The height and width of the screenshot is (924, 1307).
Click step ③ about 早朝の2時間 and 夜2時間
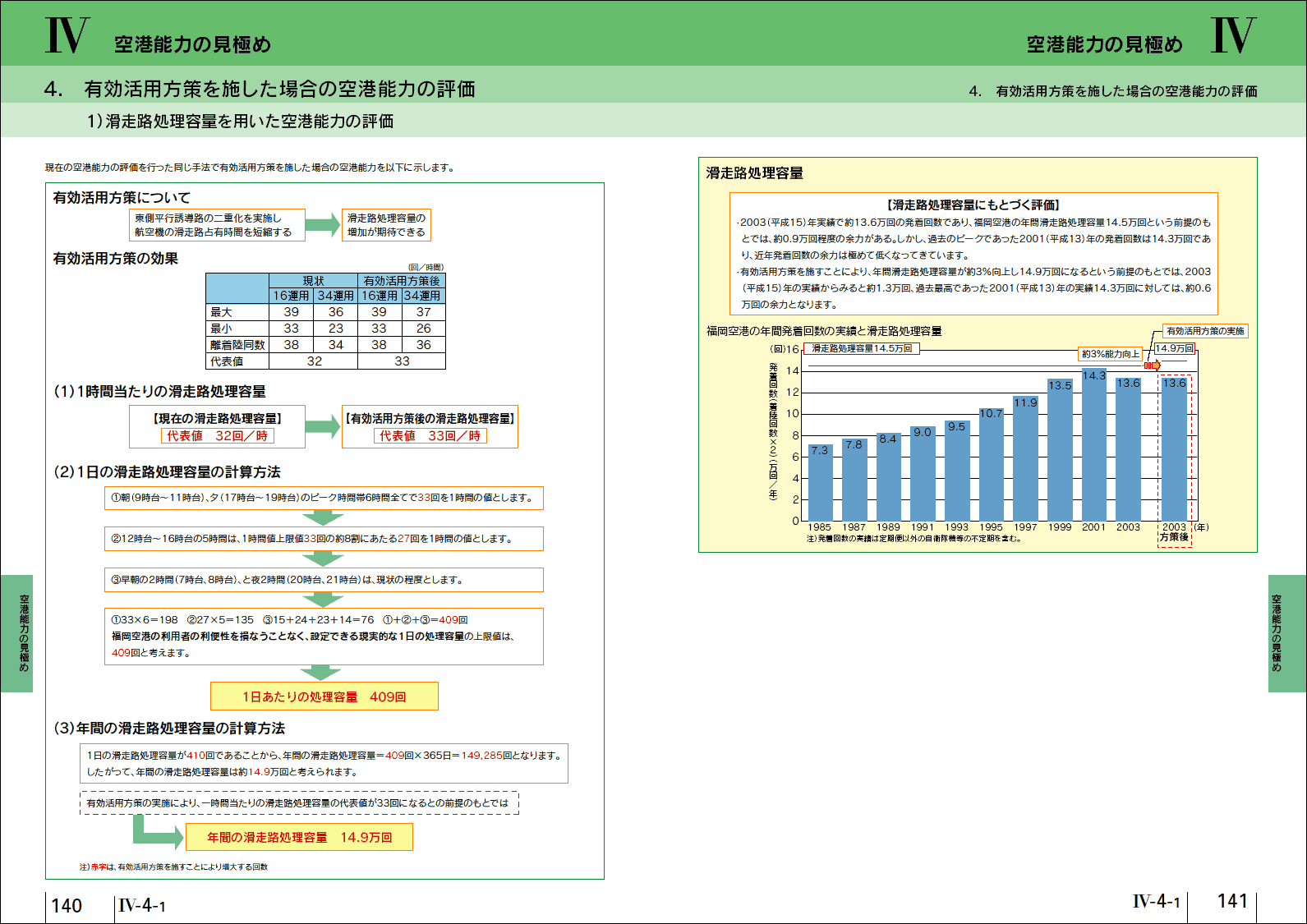click(x=324, y=580)
